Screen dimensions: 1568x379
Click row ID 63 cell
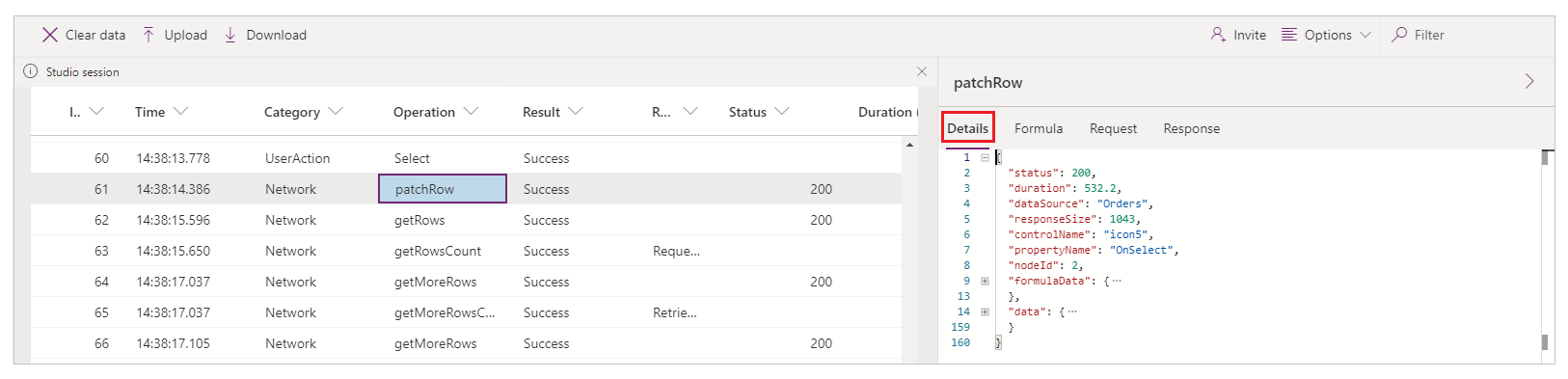tap(101, 251)
